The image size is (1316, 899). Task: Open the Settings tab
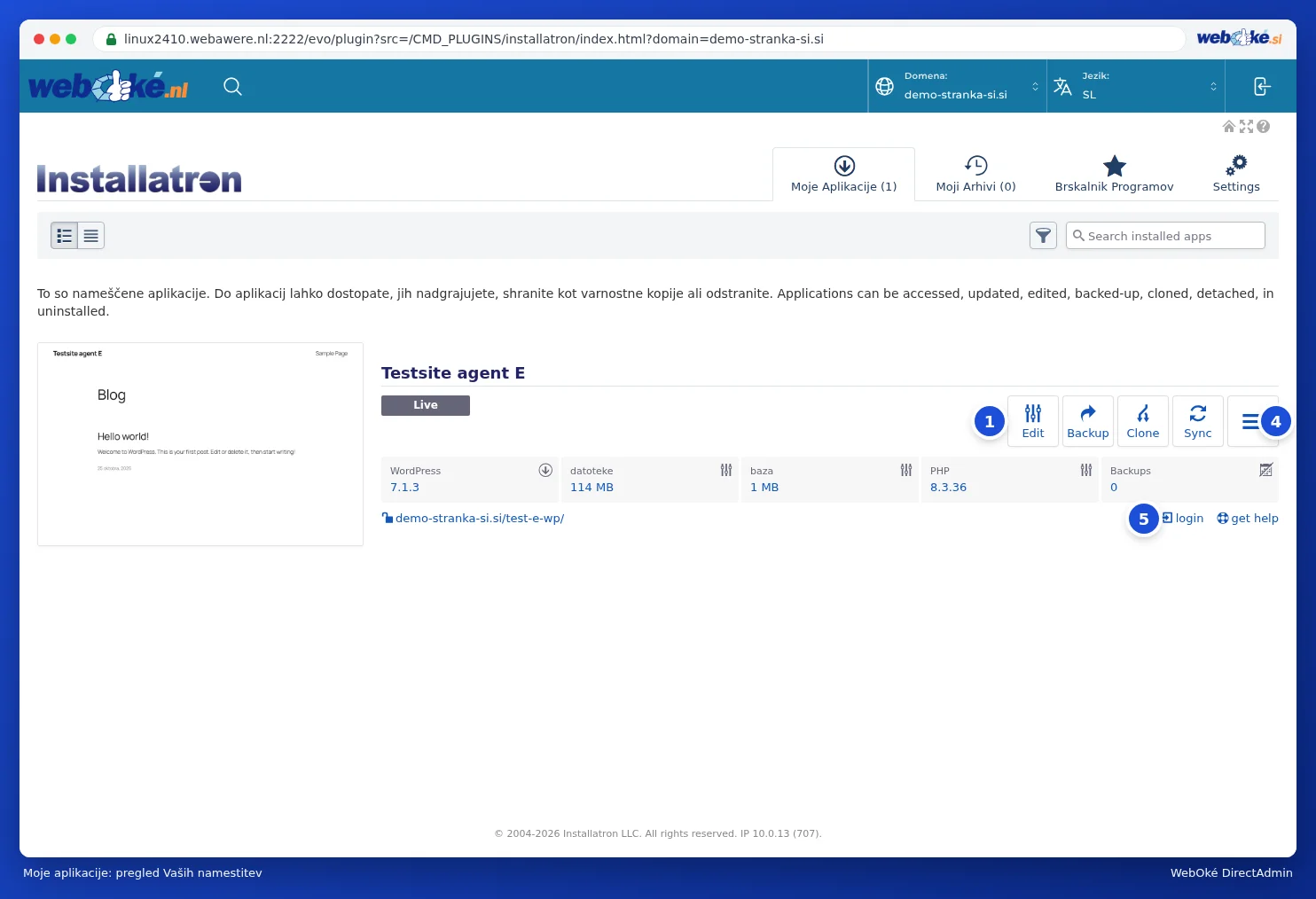pyautogui.click(x=1236, y=175)
